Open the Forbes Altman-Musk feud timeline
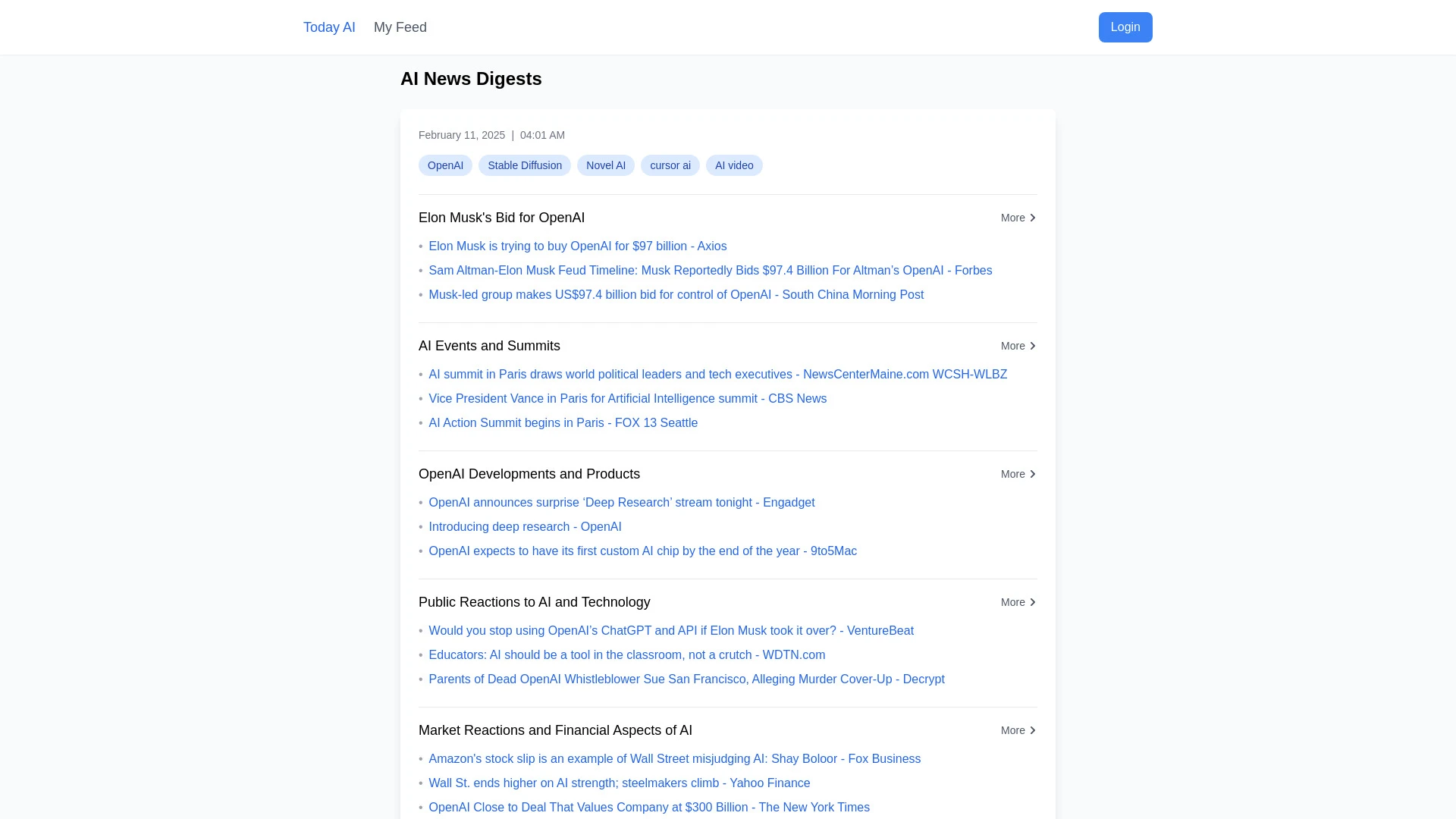 tap(710, 271)
